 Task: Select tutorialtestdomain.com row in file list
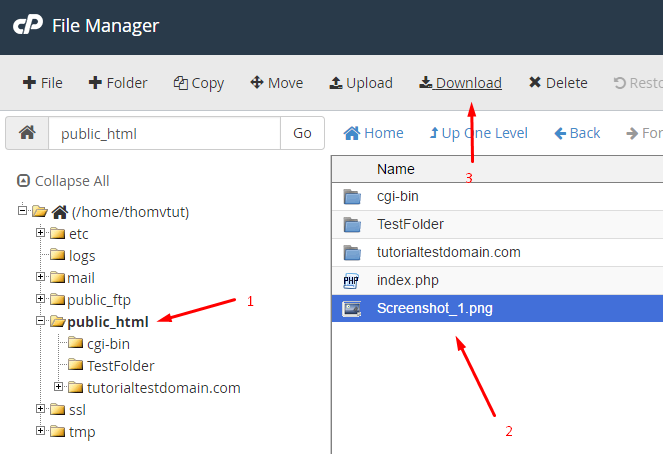[497, 252]
